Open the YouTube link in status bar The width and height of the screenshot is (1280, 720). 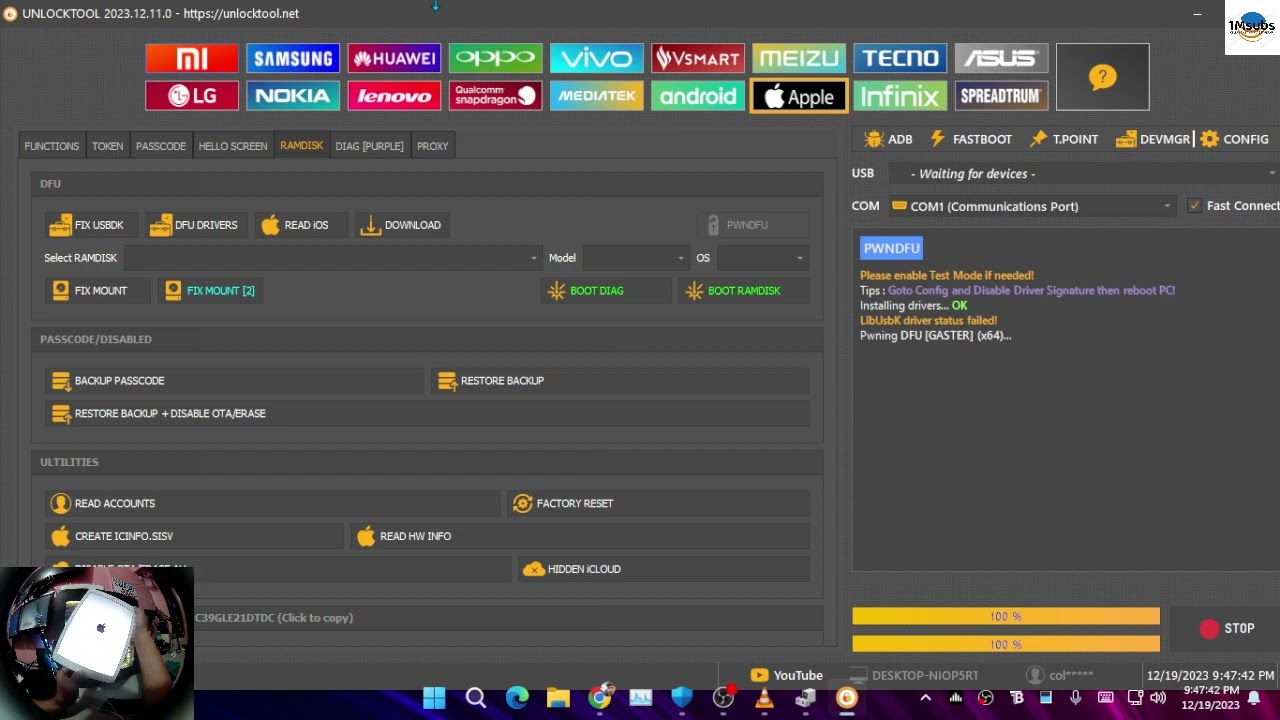[x=787, y=676]
